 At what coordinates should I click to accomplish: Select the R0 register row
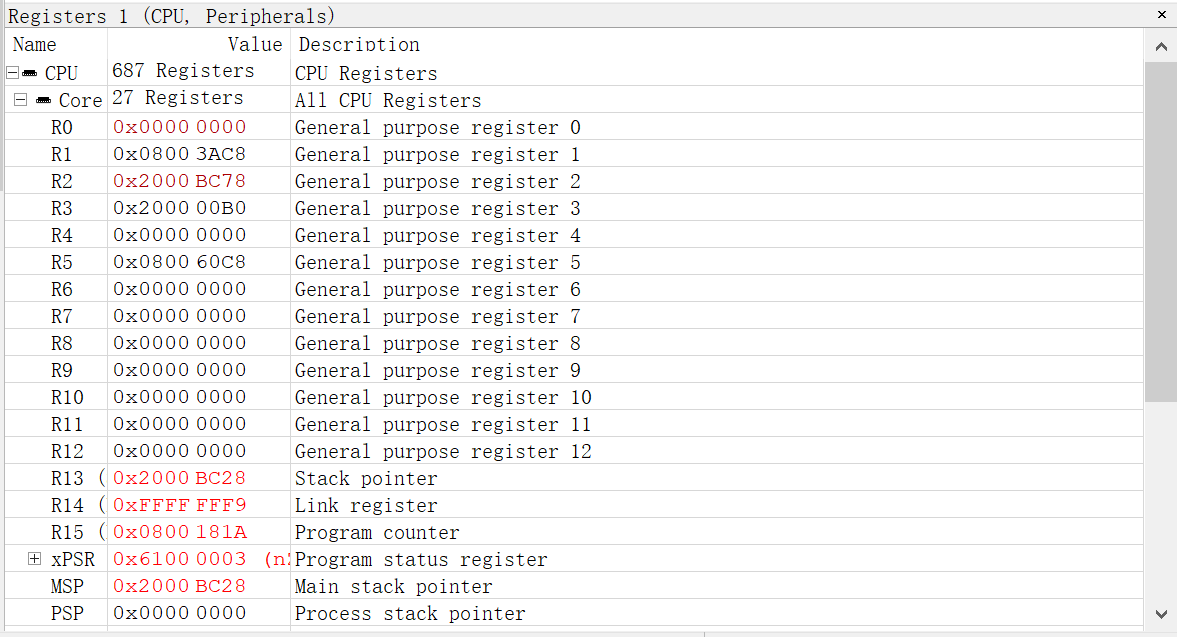tap(62, 127)
